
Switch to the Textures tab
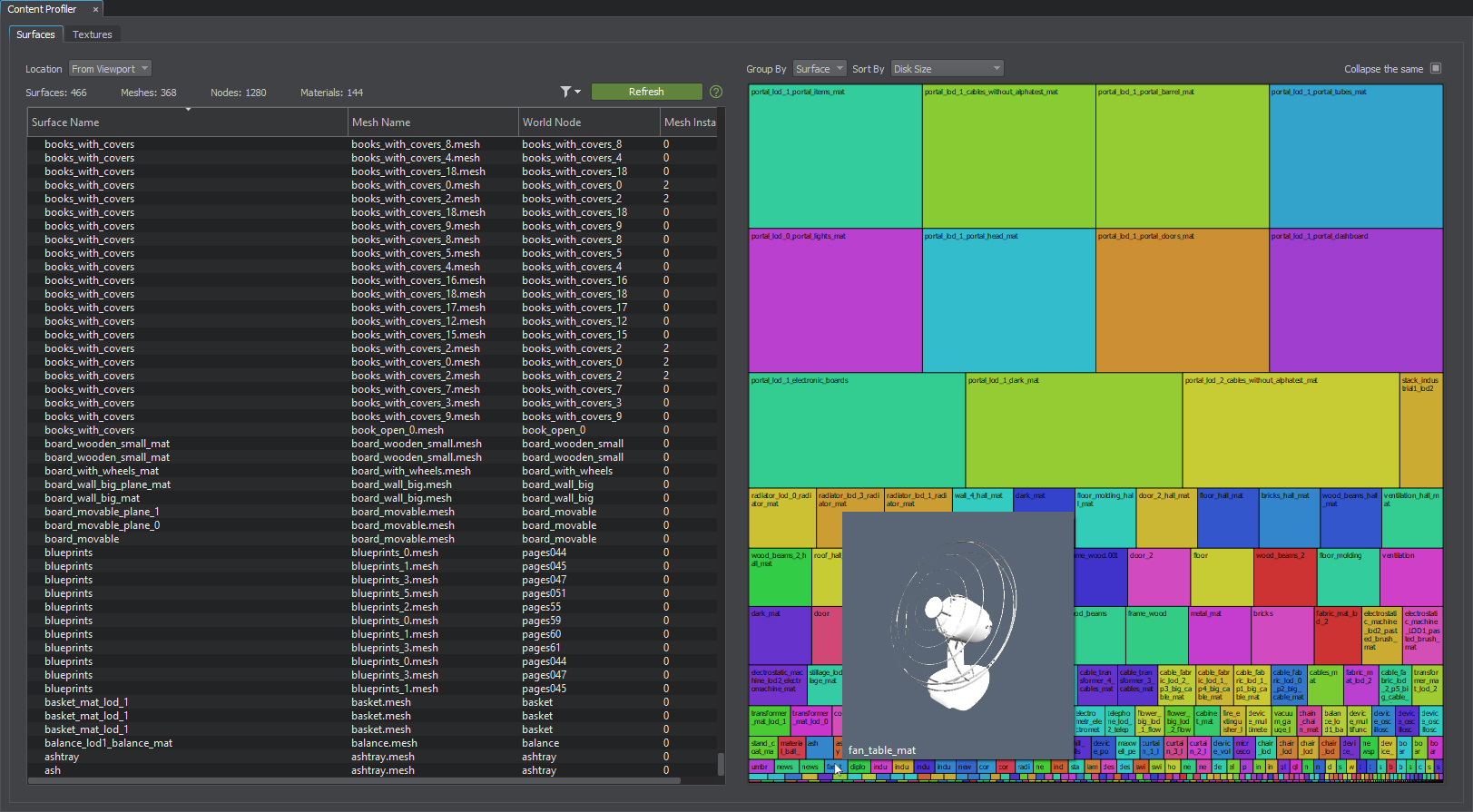click(x=93, y=34)
